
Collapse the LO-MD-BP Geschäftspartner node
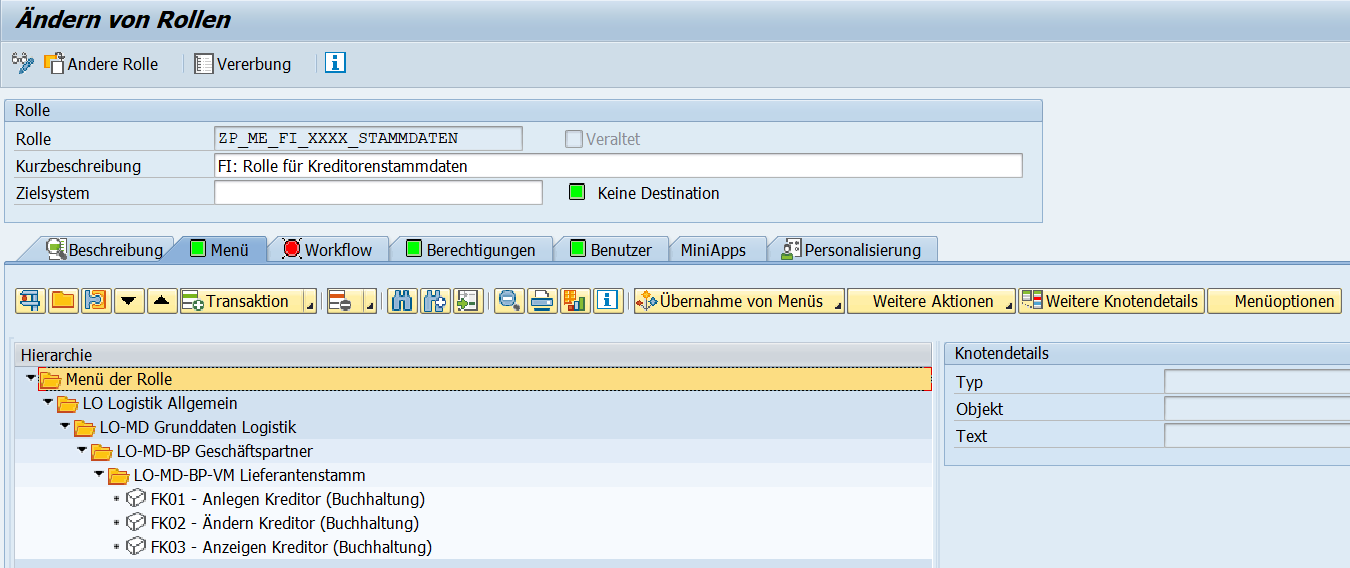click(x=81, y=449)
